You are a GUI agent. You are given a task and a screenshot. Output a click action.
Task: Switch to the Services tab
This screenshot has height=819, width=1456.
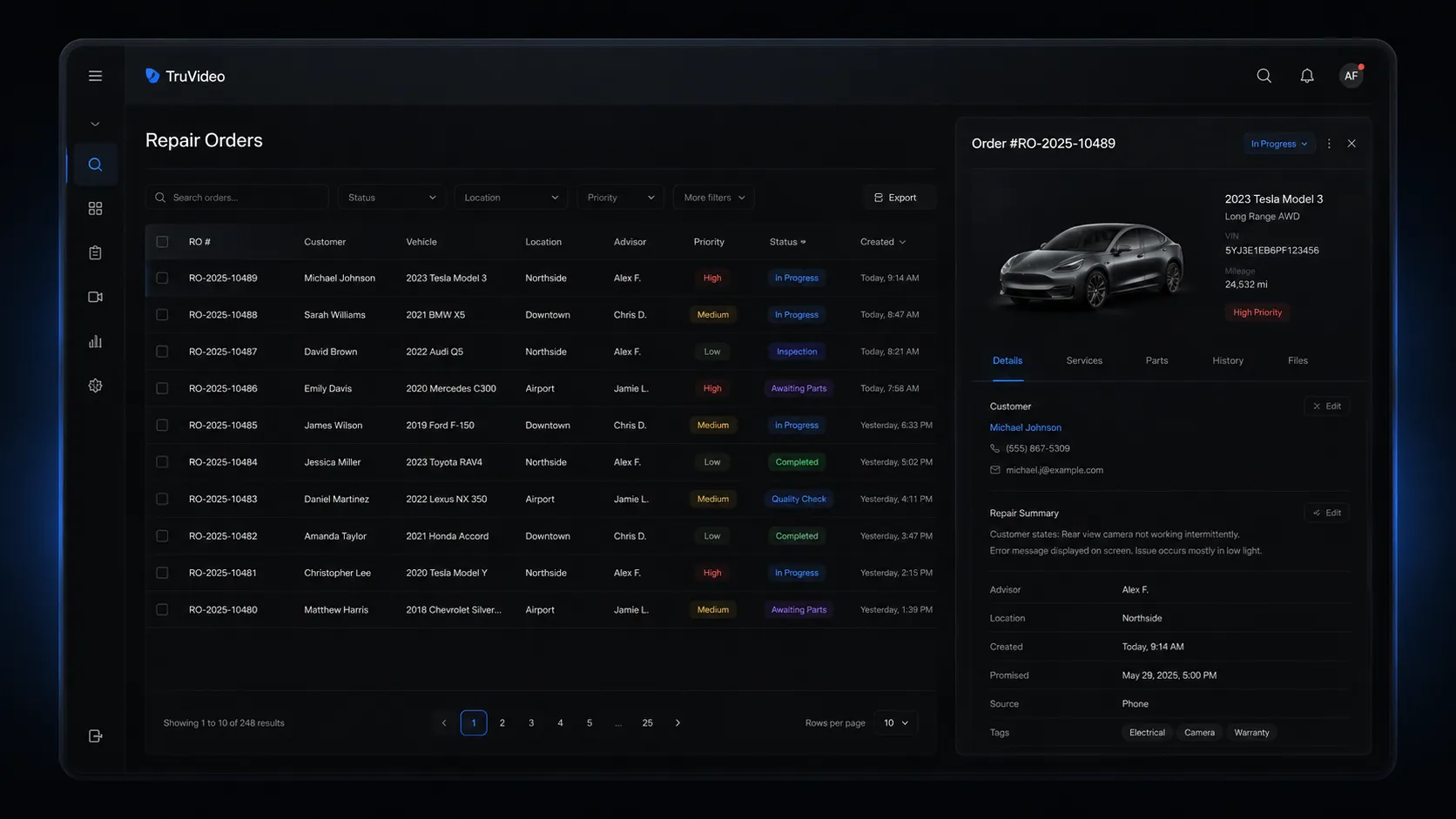click(x=1084, y=360)
